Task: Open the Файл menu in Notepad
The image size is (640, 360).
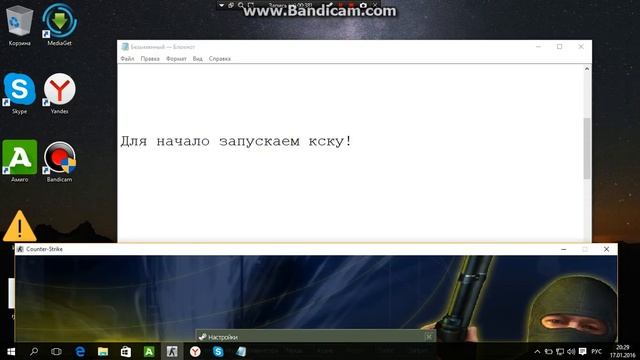Action: click(127, 59)
